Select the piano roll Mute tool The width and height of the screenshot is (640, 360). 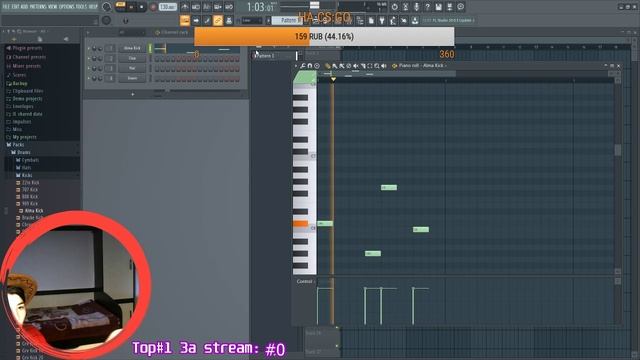356,66
